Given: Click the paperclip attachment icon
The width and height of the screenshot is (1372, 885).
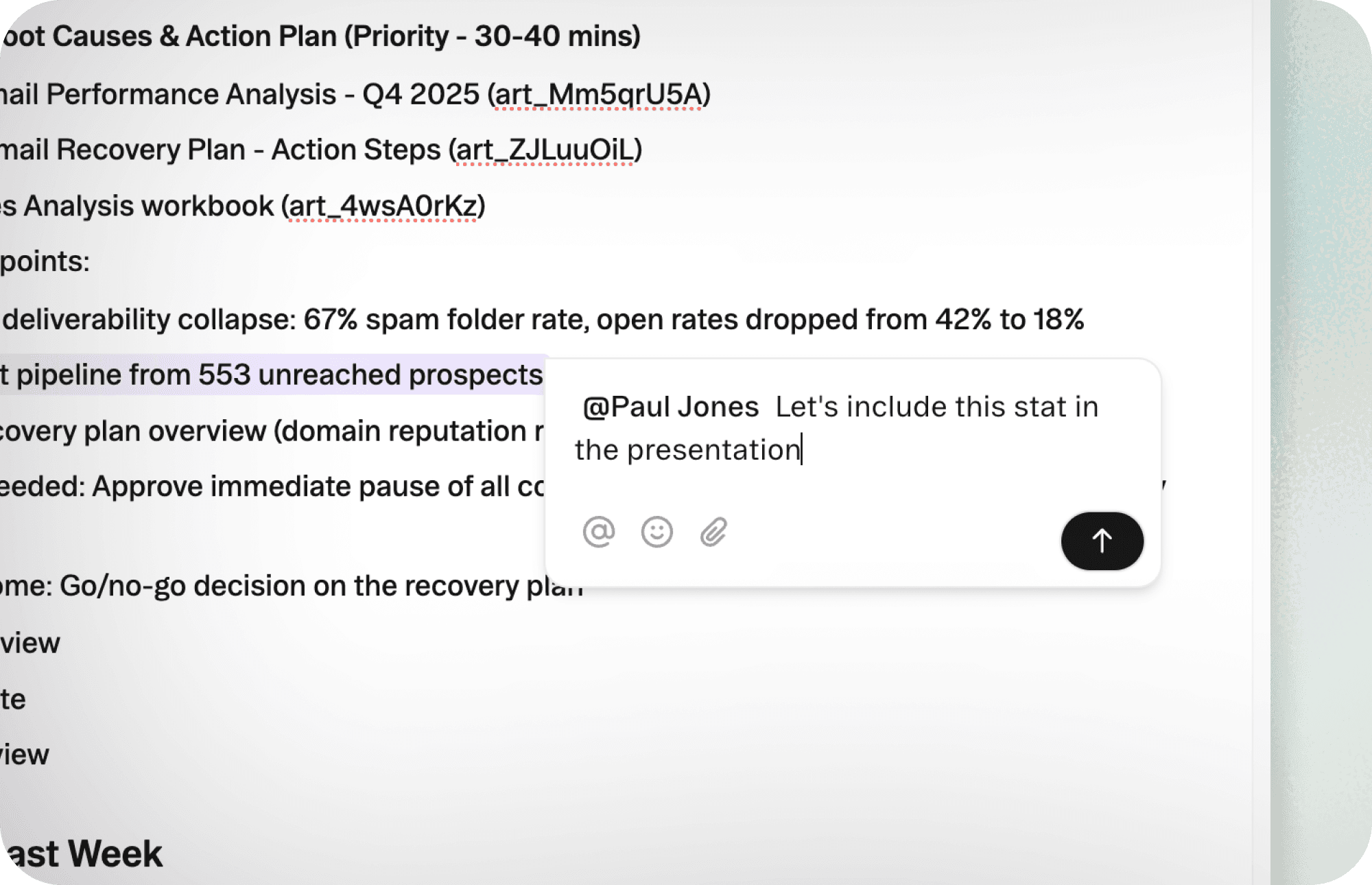Looking at the screenshot, I should point(713,532).
